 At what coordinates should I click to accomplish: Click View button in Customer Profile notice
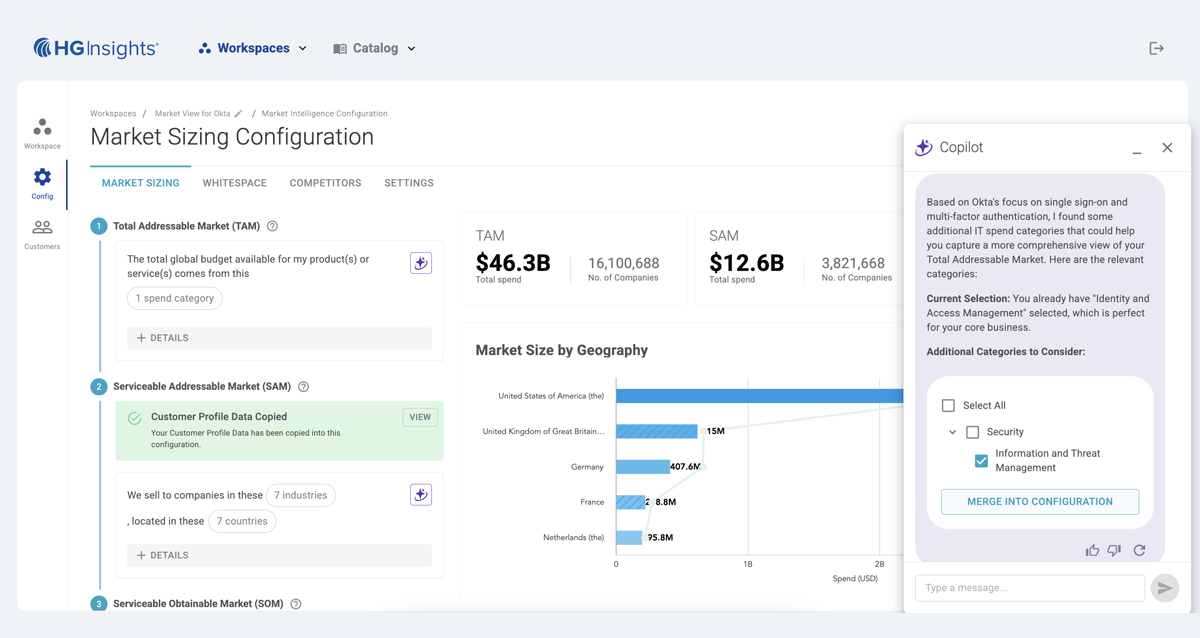420,417
